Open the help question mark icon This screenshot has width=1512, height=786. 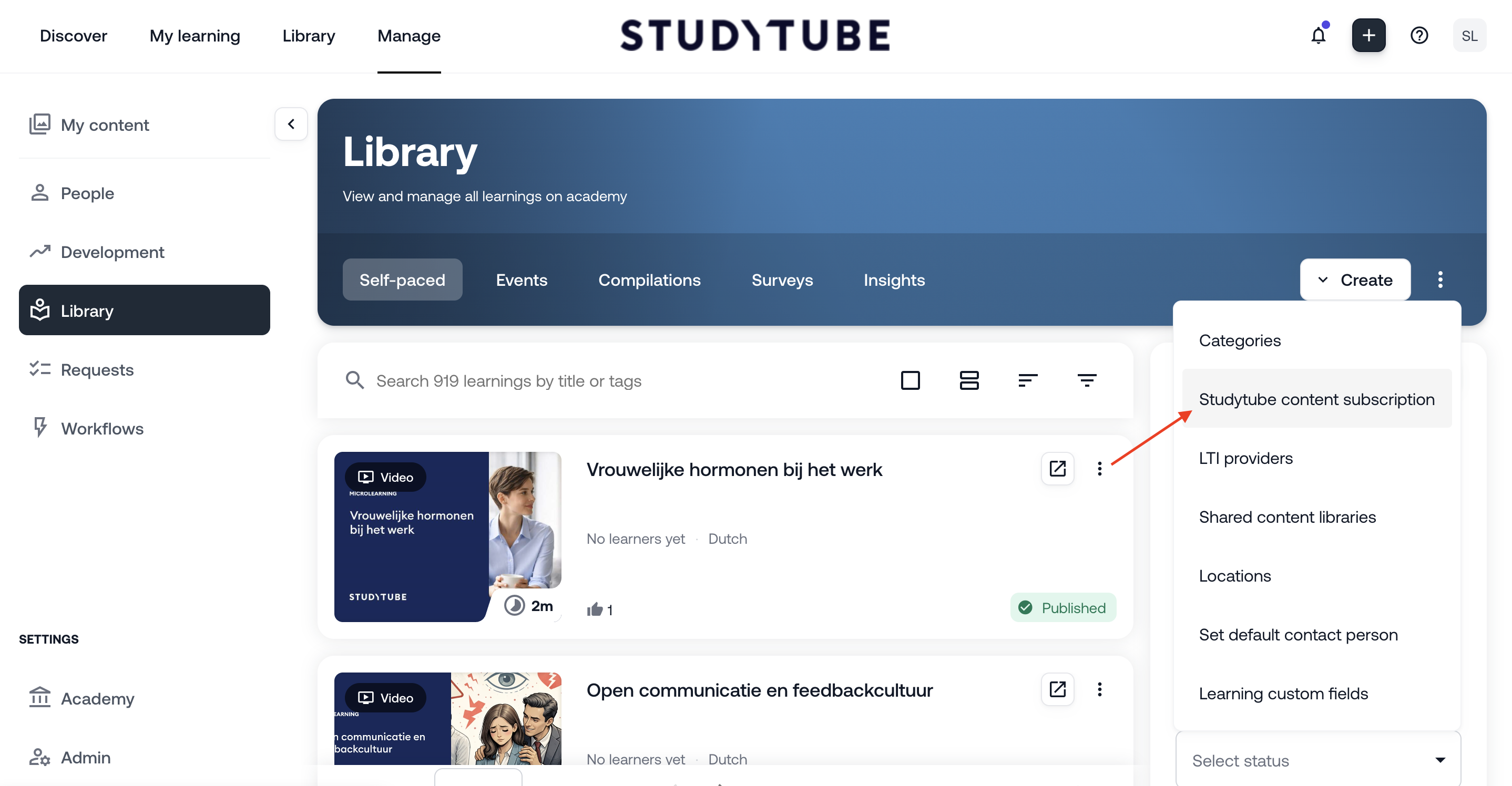click(1418, 36)
